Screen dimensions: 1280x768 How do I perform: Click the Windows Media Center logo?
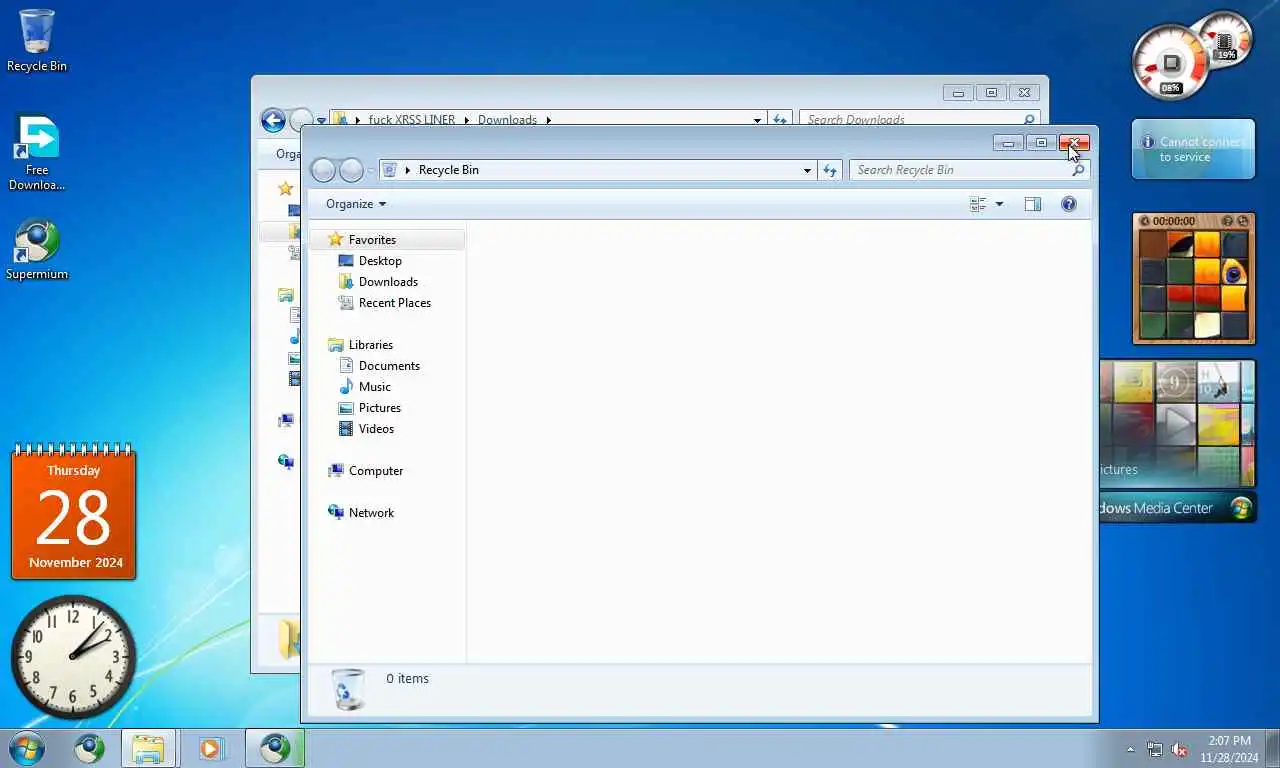pyautogui.click(x=1241, y=507)
